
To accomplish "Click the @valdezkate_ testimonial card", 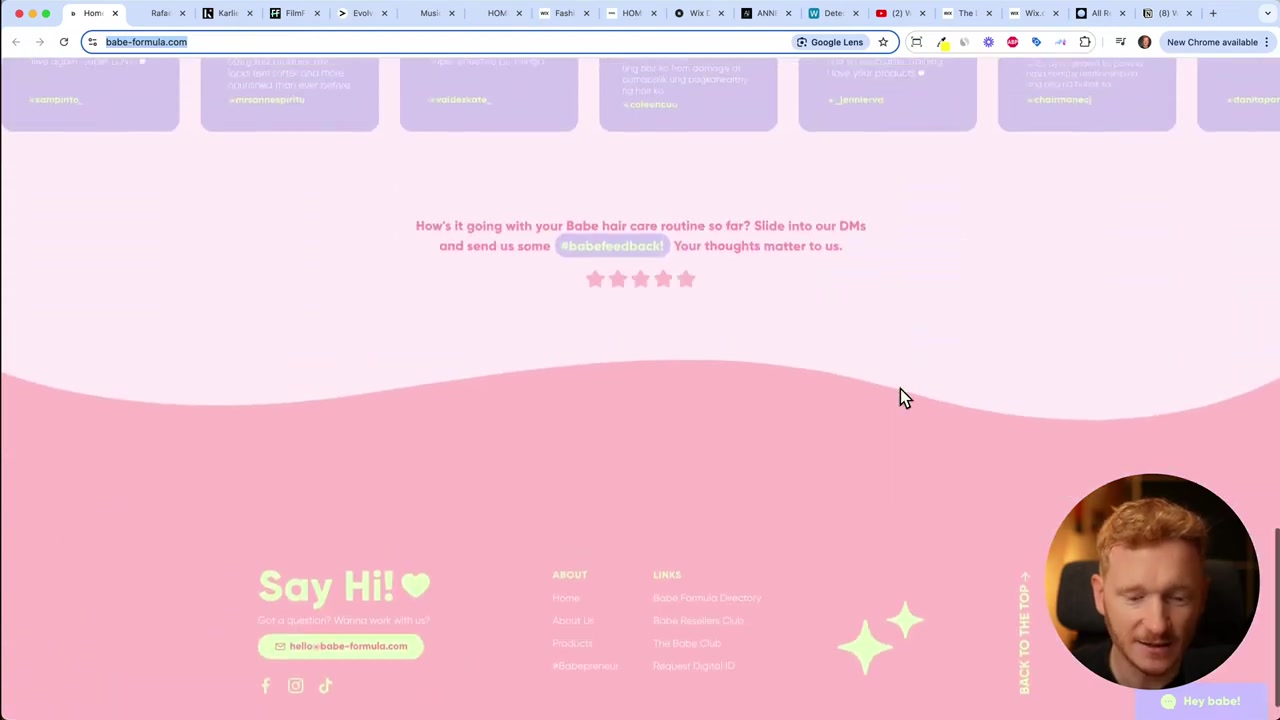I will coord(489,95).
